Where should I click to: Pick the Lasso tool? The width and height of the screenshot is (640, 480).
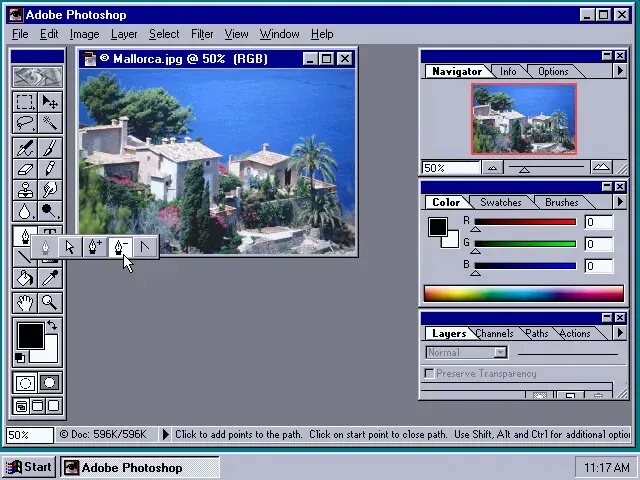click(x=25, y=124)
